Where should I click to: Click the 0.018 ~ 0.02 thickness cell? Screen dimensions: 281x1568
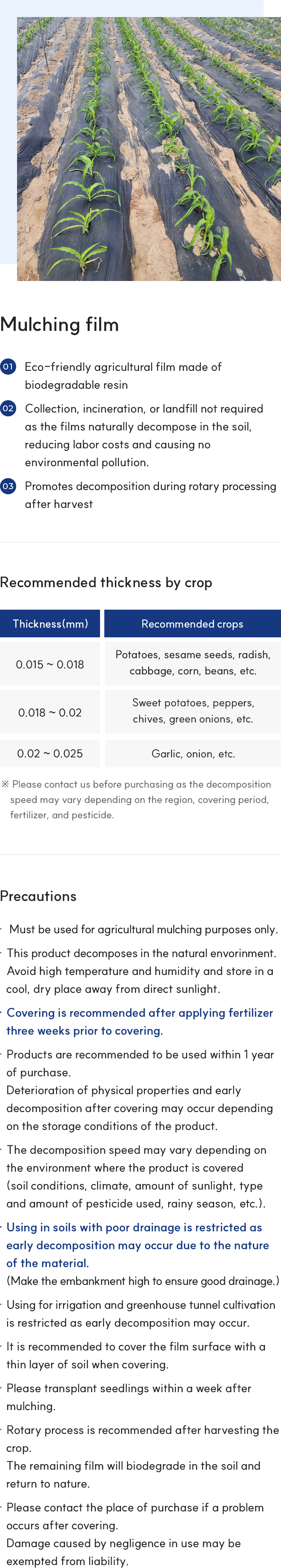[50, 712]
